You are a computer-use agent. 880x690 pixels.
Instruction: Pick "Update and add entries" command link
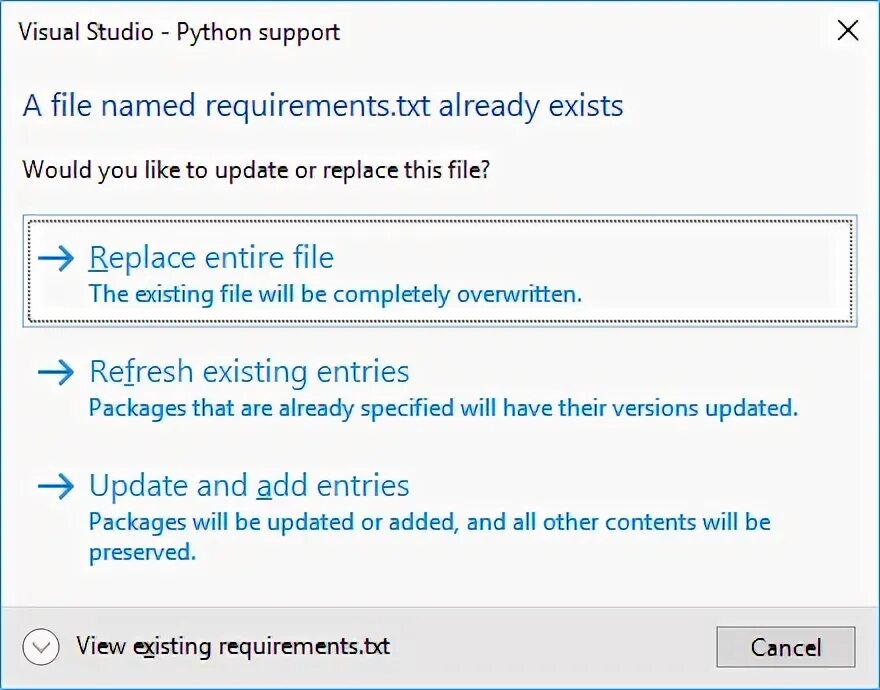pyautogui.click(x=249, y=486)
